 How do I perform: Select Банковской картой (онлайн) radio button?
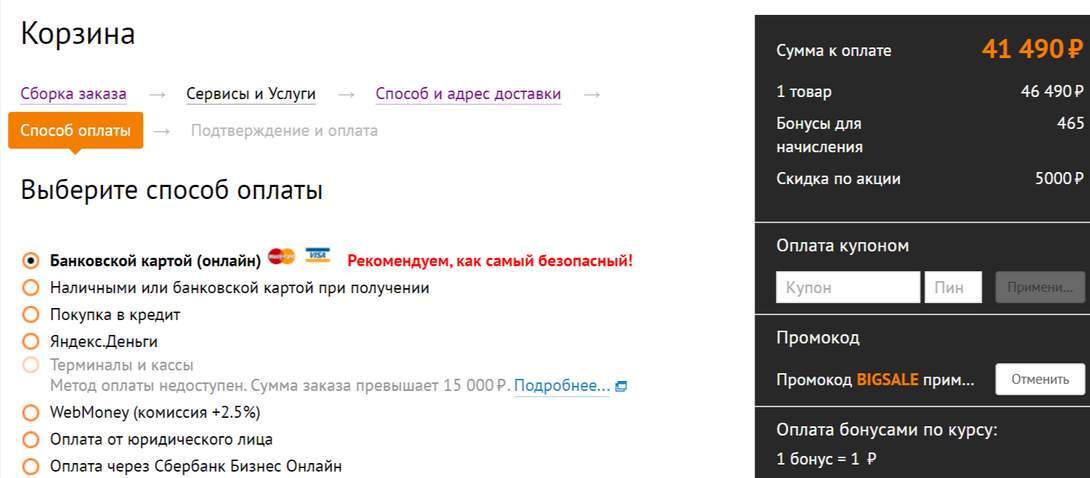tap(30, 261)
